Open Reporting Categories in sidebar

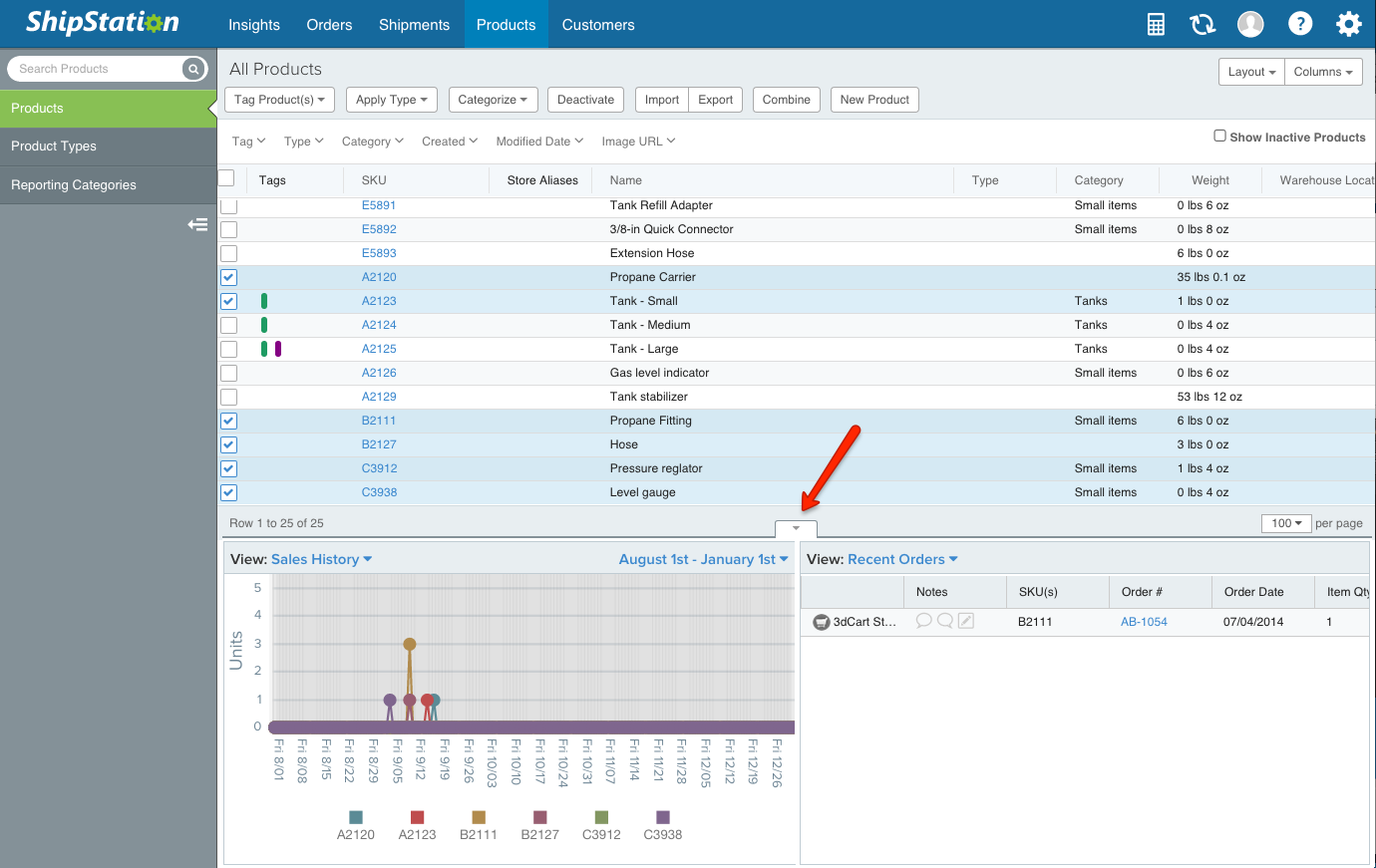pos(74,185)
